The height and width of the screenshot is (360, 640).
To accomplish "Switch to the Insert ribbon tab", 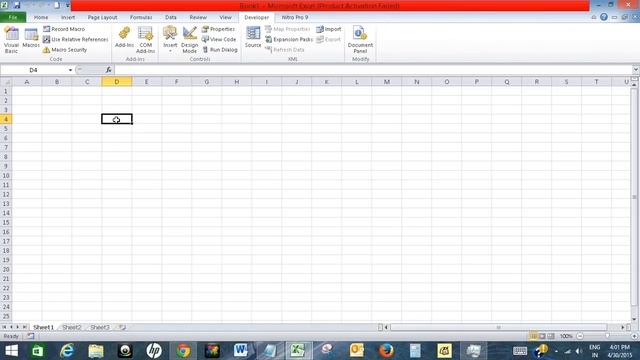I will pyautogui.click(x=68, y=17).
